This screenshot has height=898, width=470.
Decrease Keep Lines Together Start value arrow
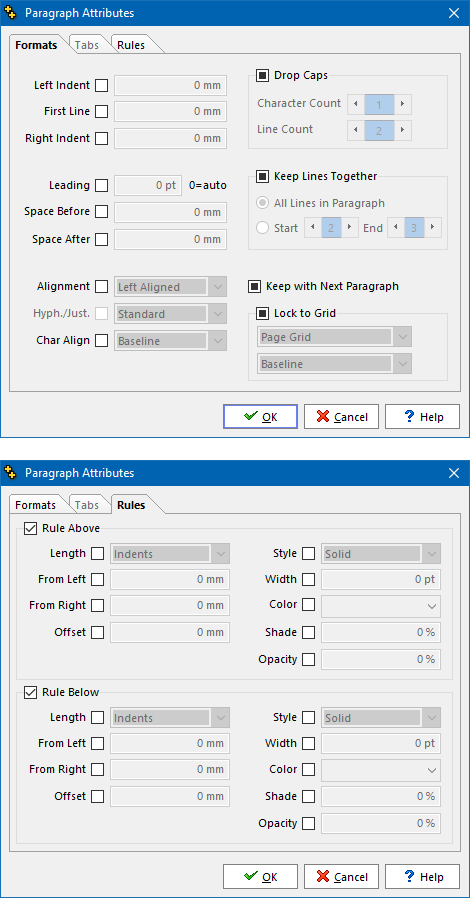312,227
